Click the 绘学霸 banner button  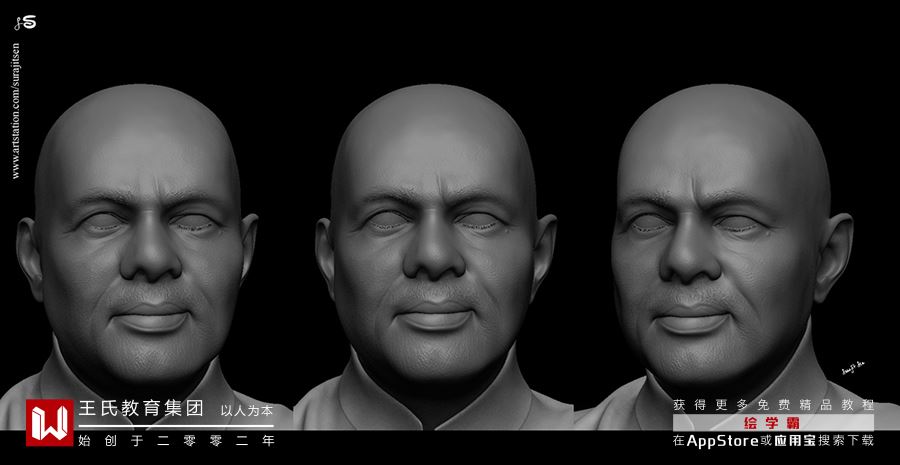[773, 423]
